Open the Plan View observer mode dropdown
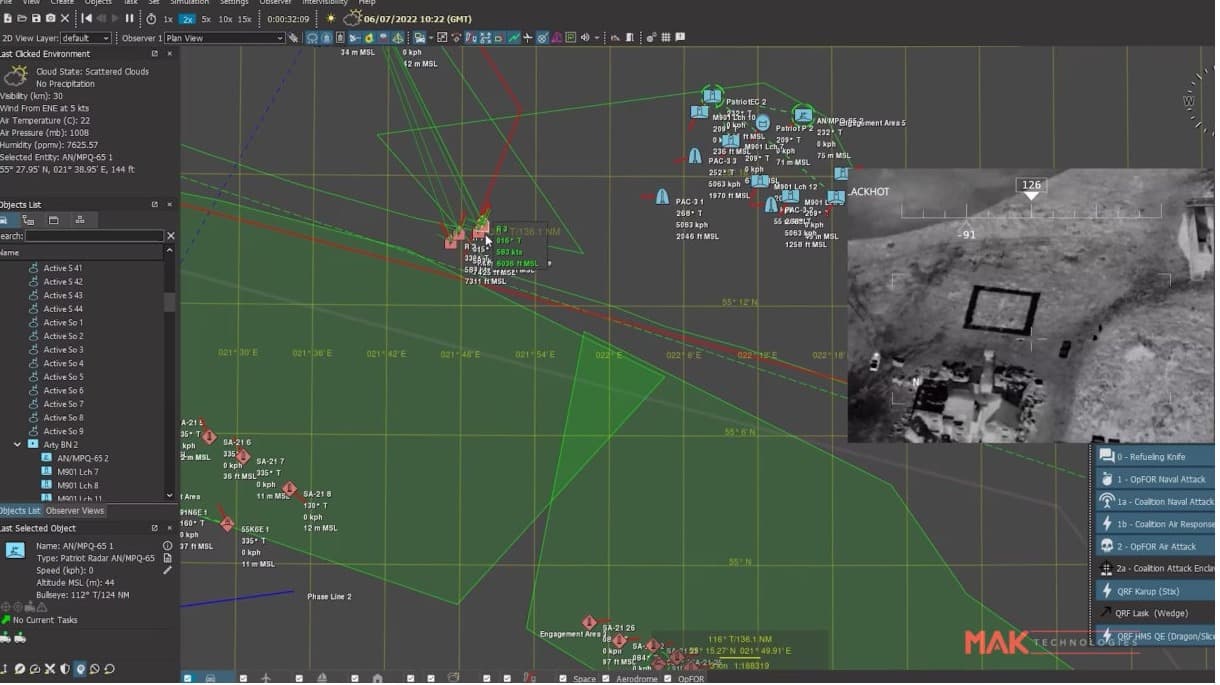Screen dimensions: 1220x685 (x=225, y=38)
